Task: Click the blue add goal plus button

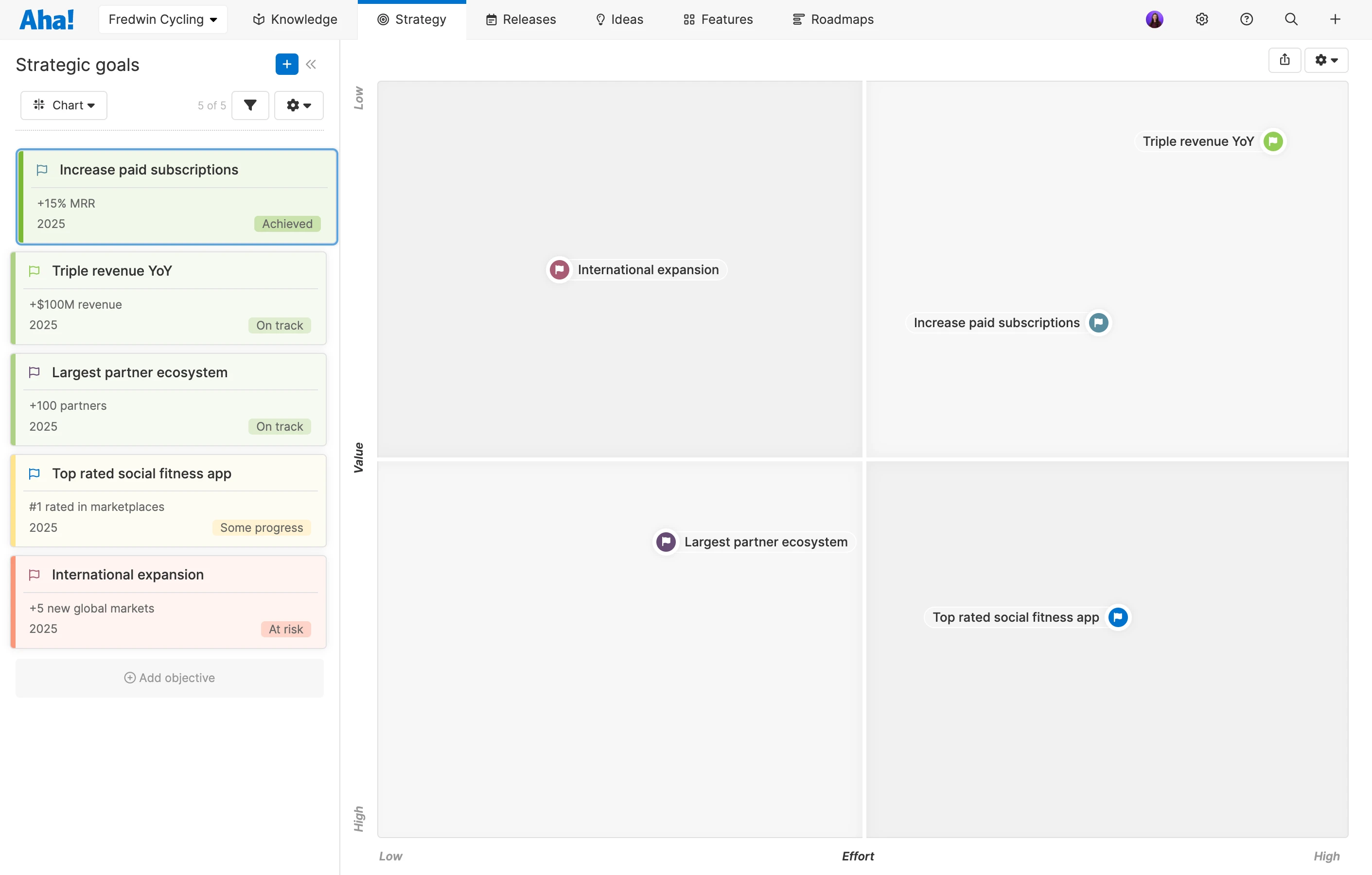Action: pyautogui.click(x=286, y=64)
